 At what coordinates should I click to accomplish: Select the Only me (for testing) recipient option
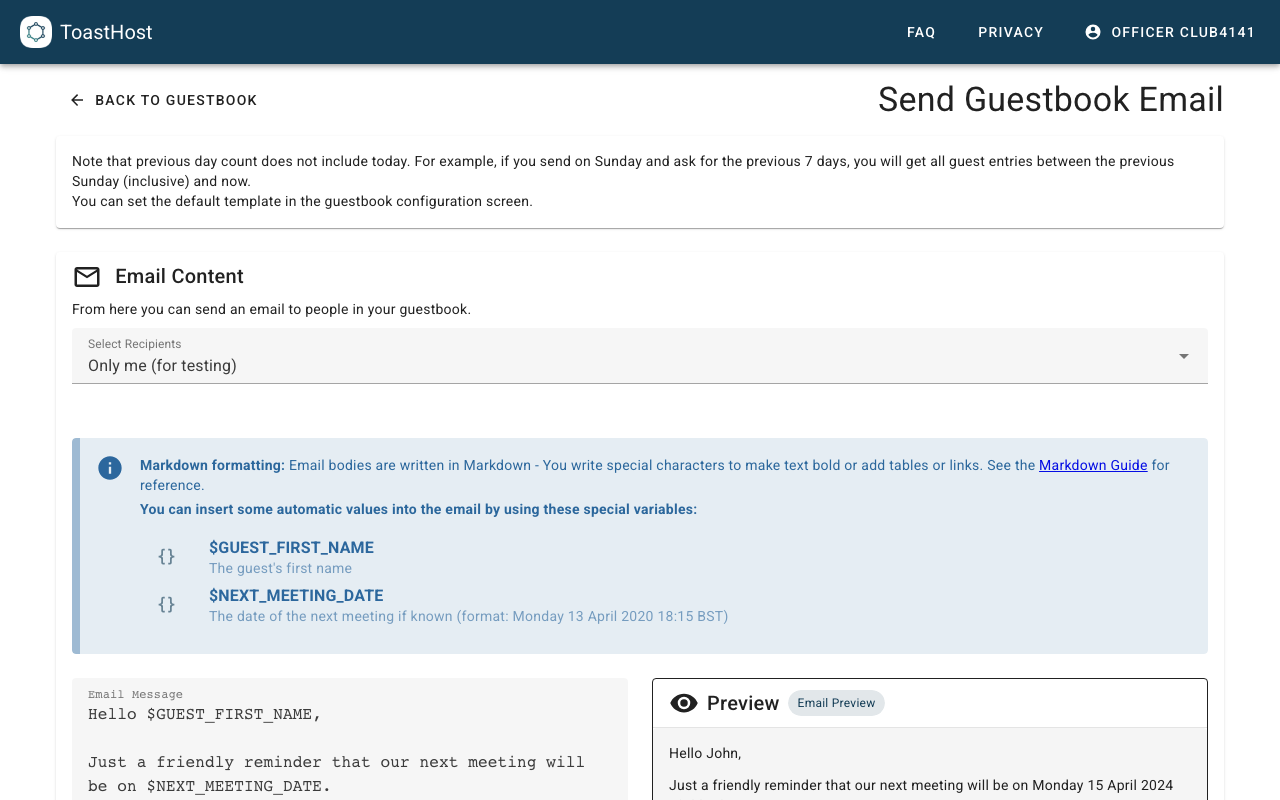pos(162,365)
